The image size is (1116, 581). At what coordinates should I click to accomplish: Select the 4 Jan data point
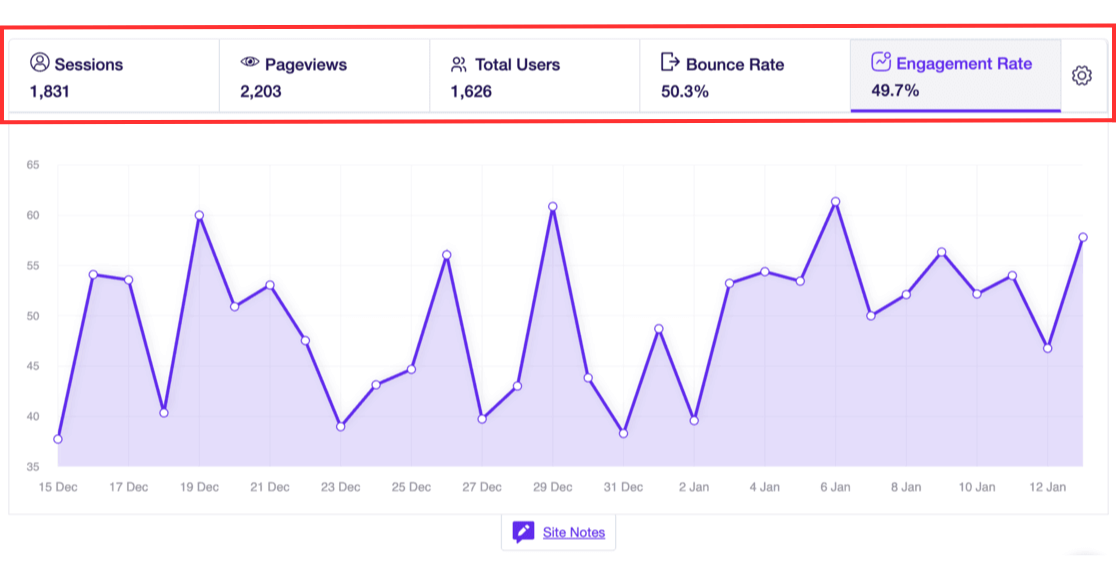[765, 271]
